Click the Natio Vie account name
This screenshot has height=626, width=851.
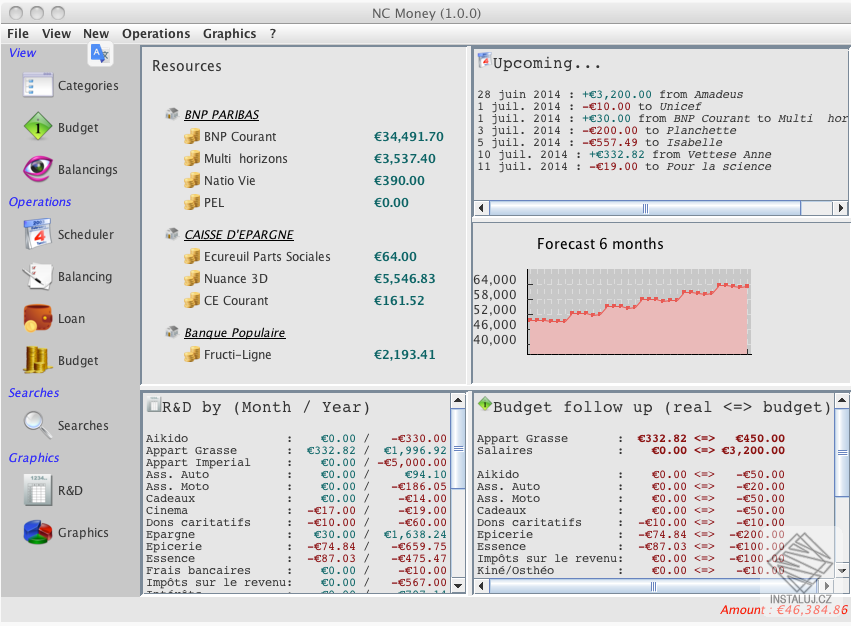tap(230, 180)
